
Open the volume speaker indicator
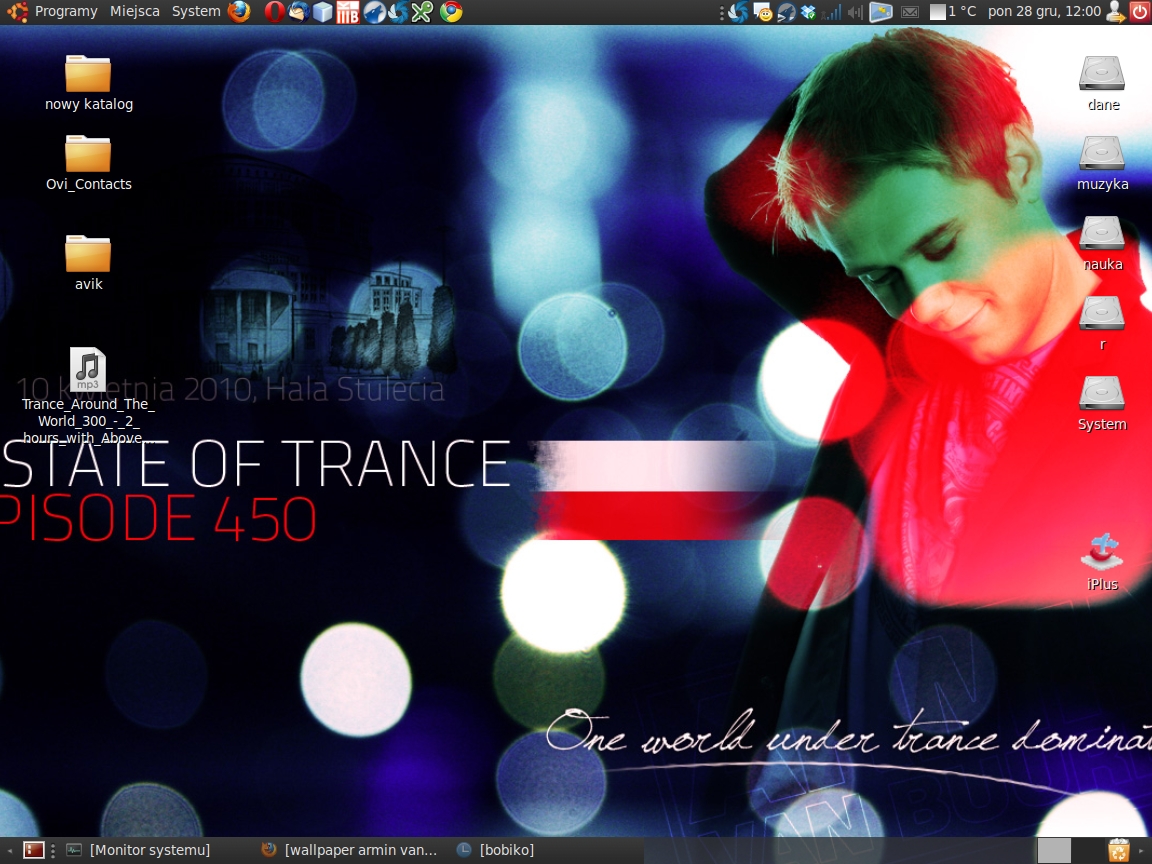coord(854,12)
